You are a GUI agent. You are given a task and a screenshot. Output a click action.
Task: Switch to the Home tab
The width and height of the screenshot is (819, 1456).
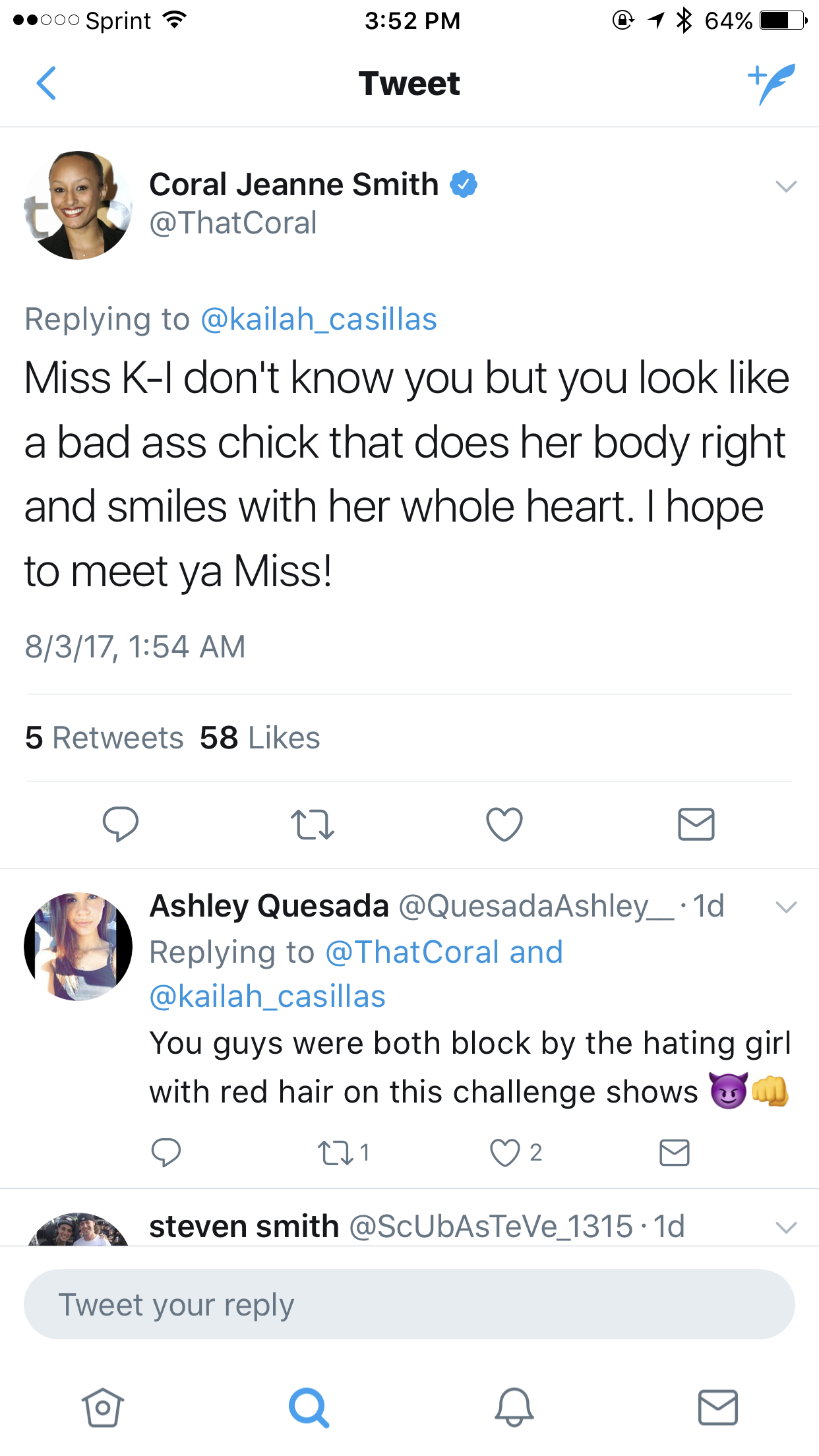coord(102,1407)
